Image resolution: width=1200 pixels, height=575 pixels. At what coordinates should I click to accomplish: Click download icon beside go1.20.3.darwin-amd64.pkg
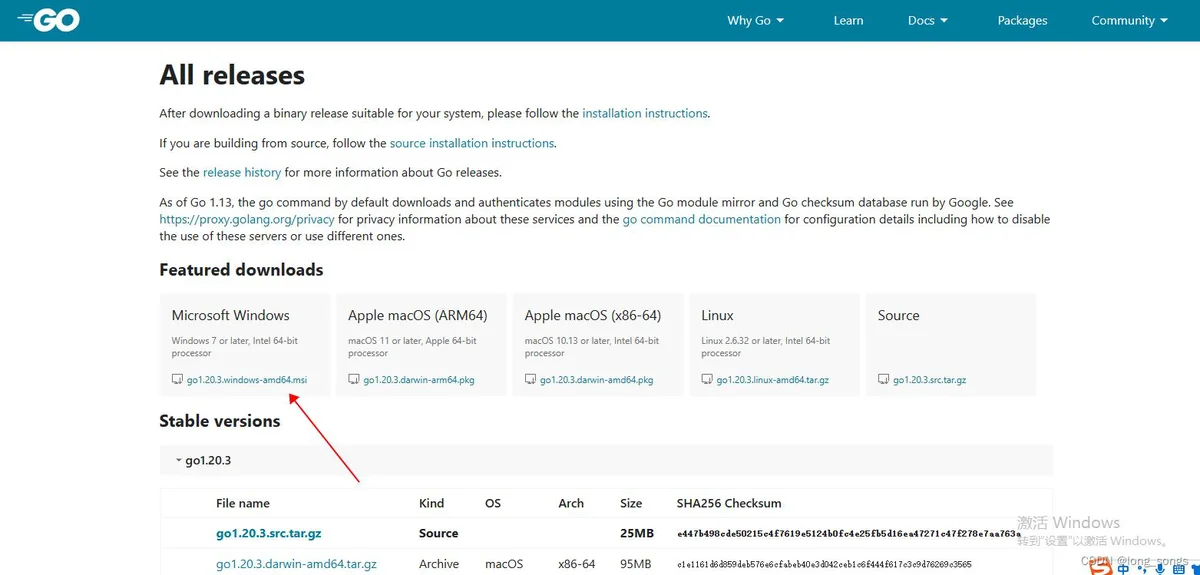pos(530,380)
